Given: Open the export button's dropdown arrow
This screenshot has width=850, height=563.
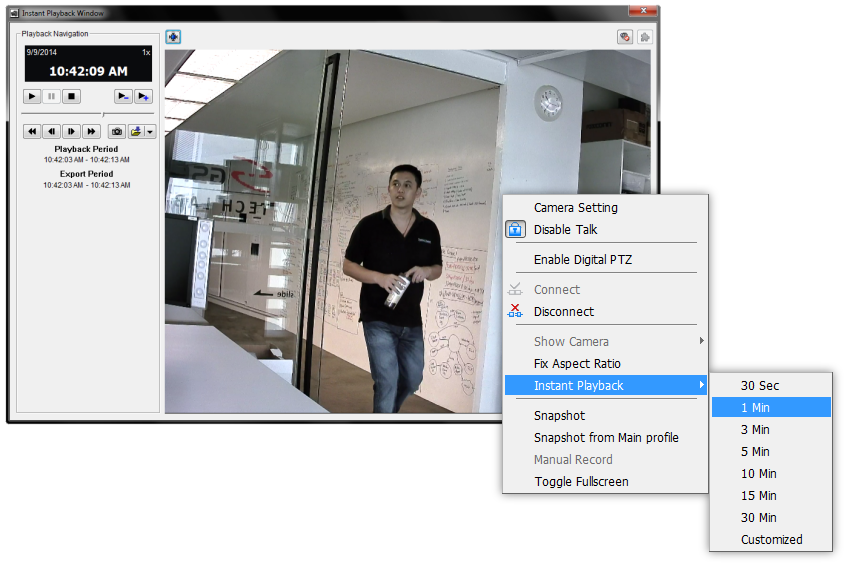Looking at the screenshot, I should tap(150, 131).
